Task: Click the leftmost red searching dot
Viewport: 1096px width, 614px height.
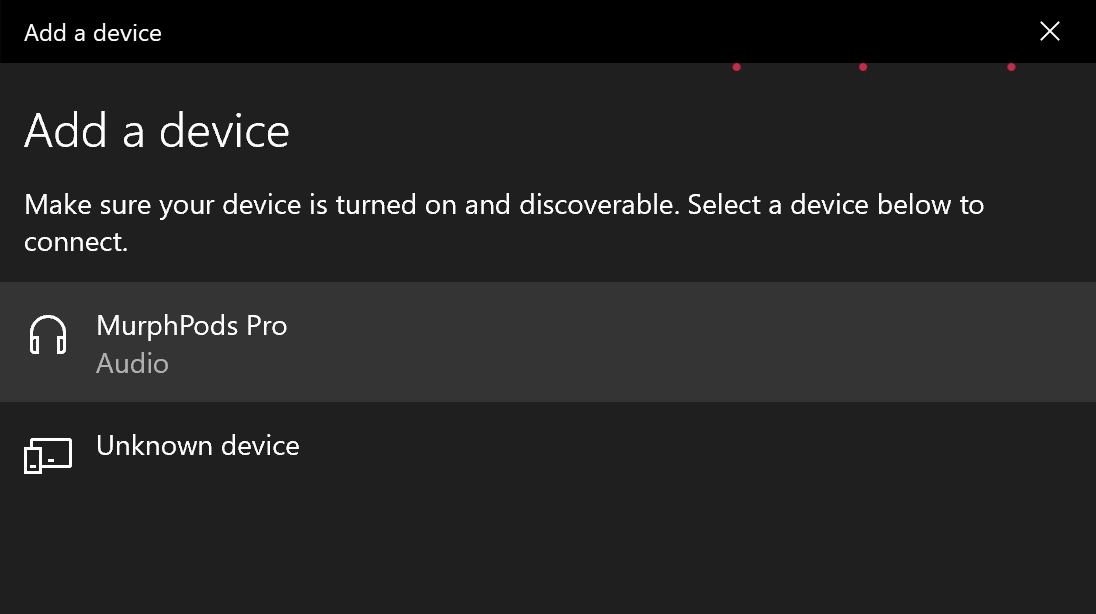Action: tap(737, 67)
